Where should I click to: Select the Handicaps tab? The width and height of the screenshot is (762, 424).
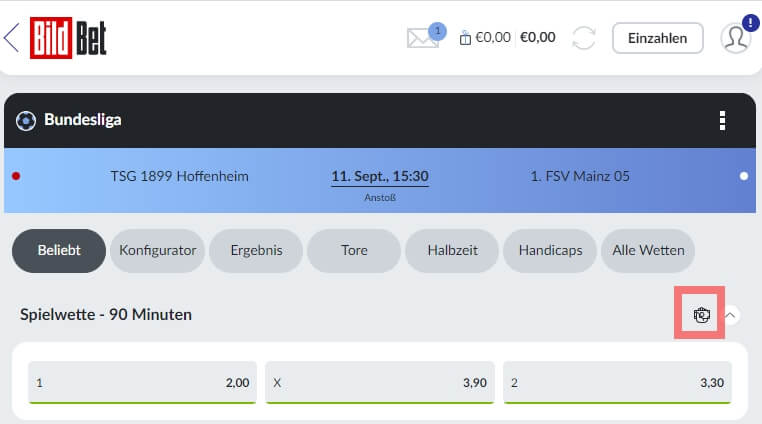click(x=550, y=250)
